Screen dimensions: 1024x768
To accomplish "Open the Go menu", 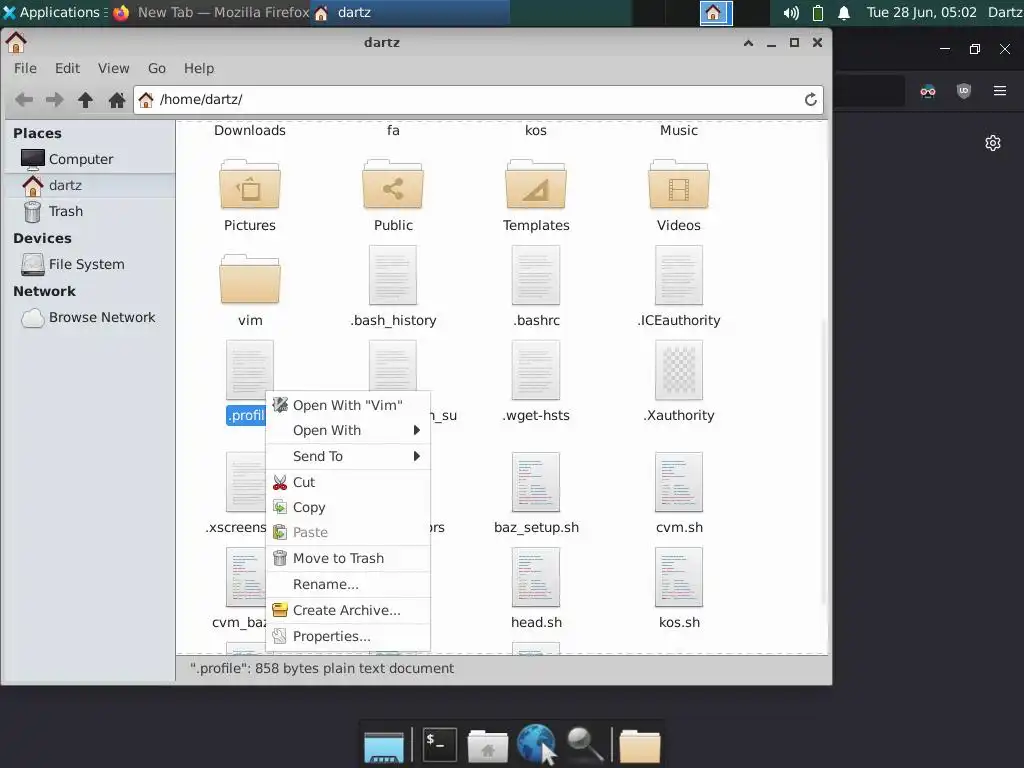I will tap(157, 69).
